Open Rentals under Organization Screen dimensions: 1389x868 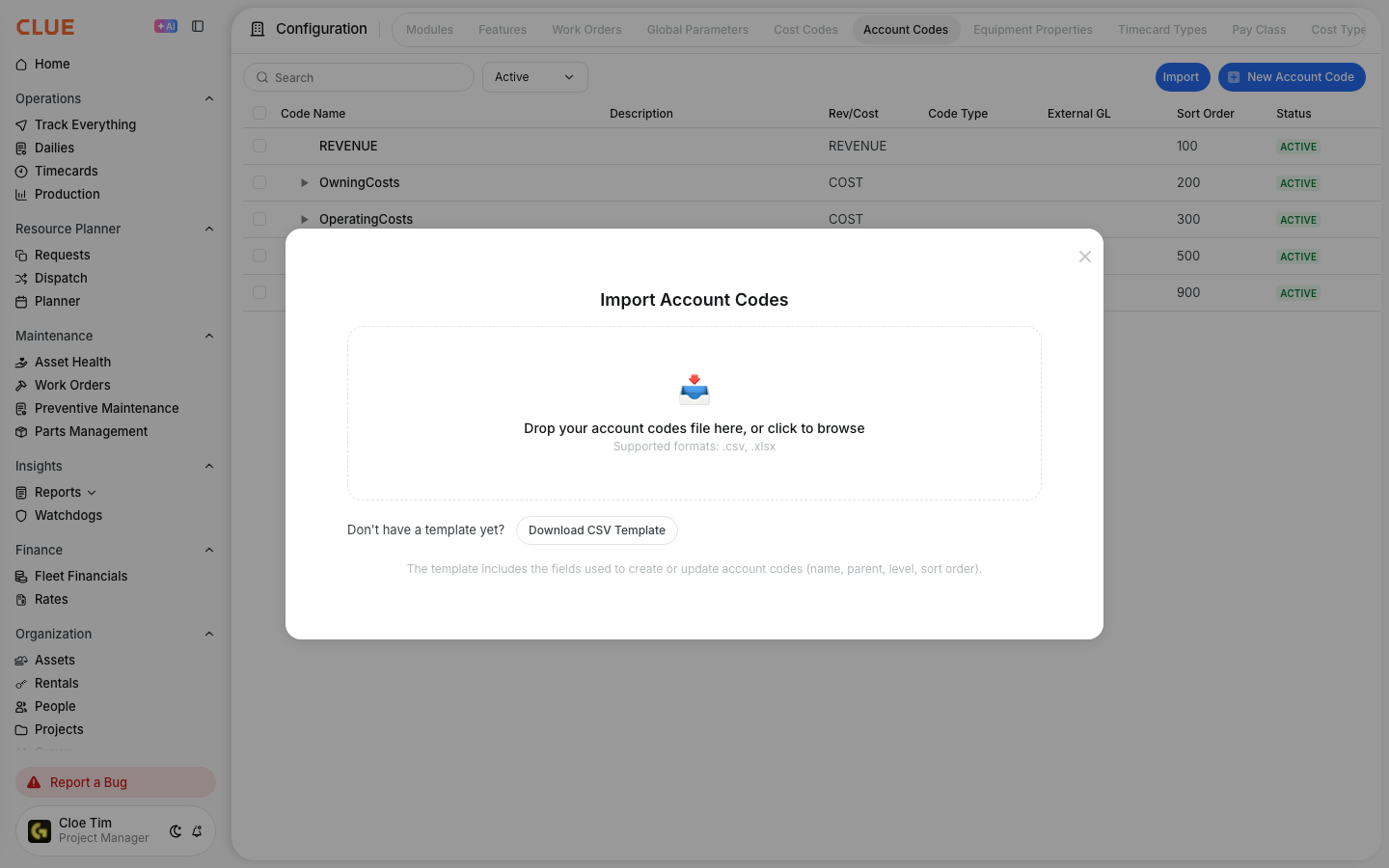coord(56,683)
